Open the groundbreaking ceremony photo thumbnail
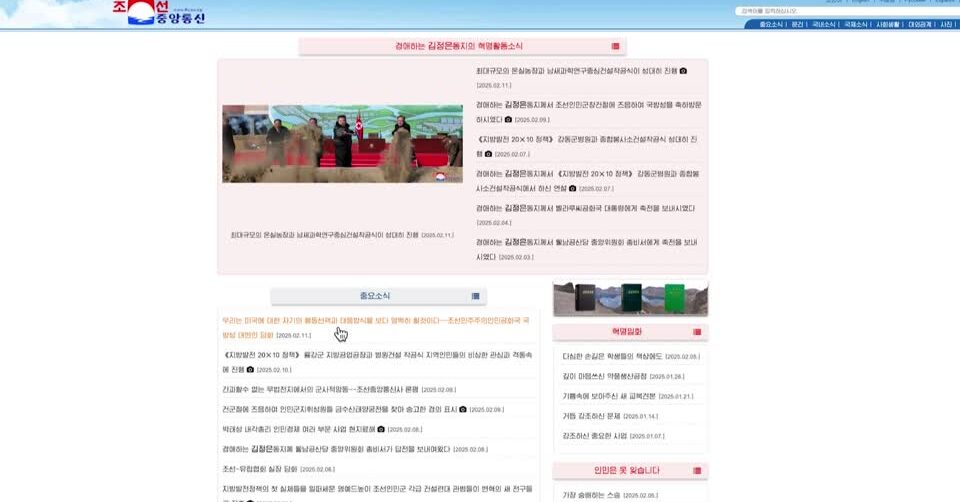The image size is (960, 502). (342, 144)
